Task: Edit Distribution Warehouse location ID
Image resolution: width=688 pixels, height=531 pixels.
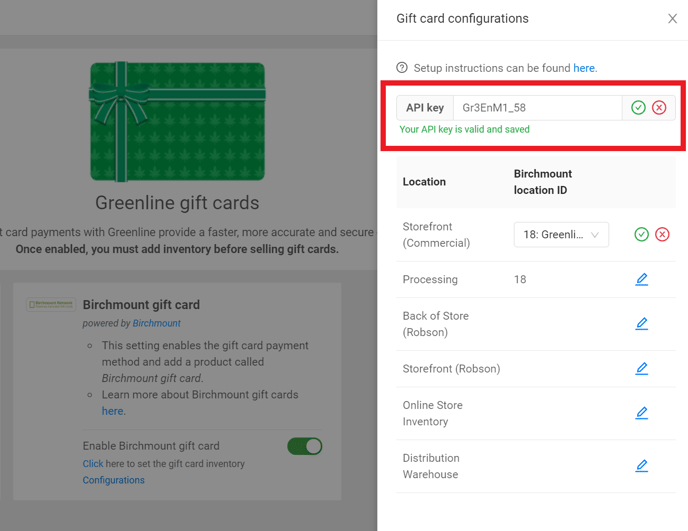Action: point(642,466)
